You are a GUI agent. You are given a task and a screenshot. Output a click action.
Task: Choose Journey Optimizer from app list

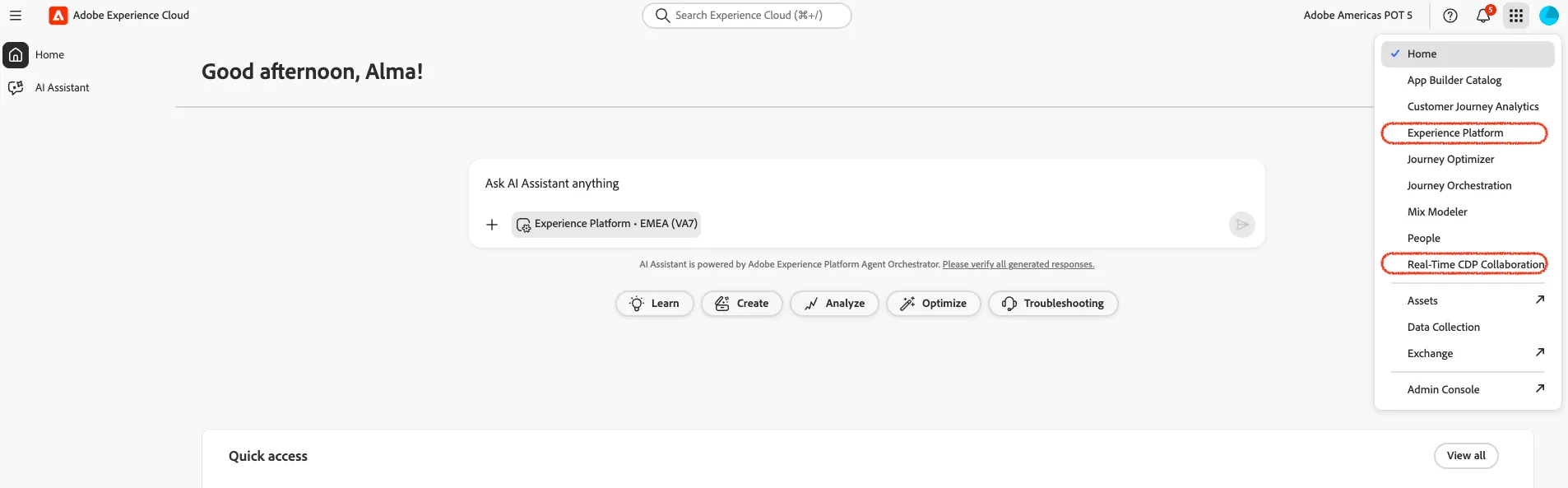[1468, 160]
